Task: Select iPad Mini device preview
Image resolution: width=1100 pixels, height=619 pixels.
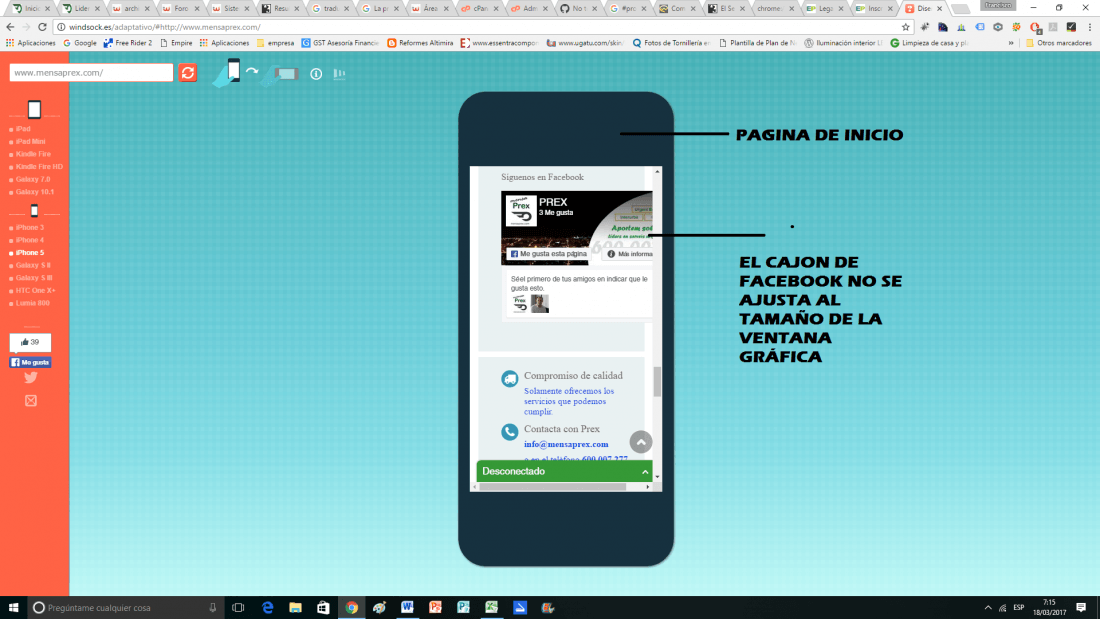Action: (x=30, y=142)
